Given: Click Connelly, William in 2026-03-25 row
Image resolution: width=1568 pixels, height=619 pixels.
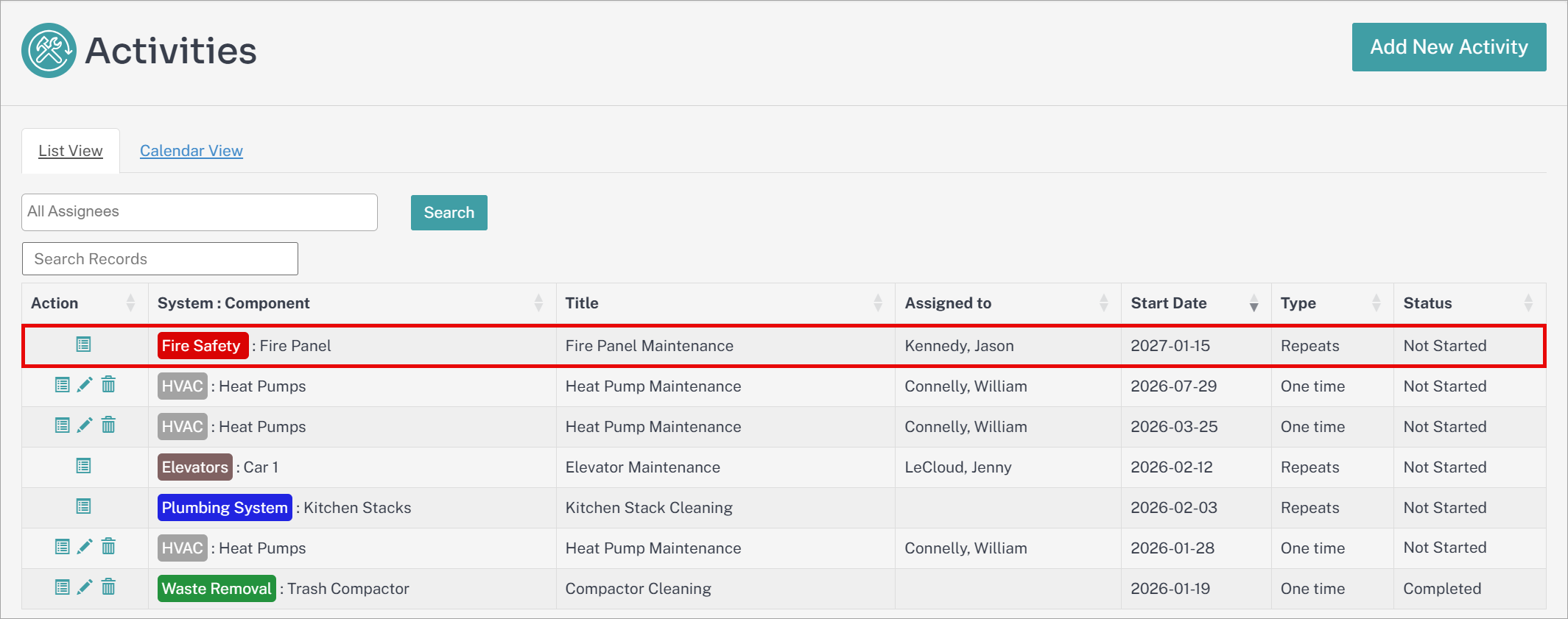Looking at the screenshot, I should coord(966,427).
